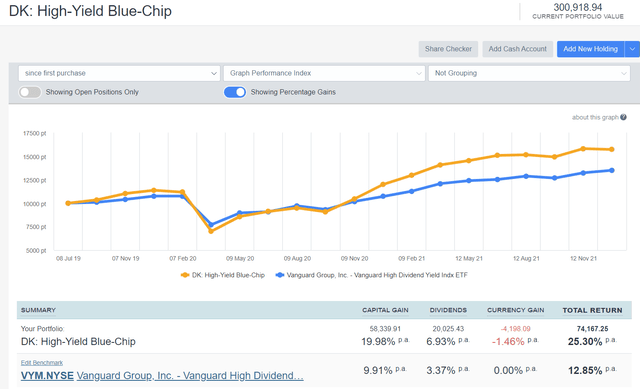This screenshot has width=640, height=389.
Task: Click the Add Cash Account button
Action: pyautogui.click(x=518, y=49)
